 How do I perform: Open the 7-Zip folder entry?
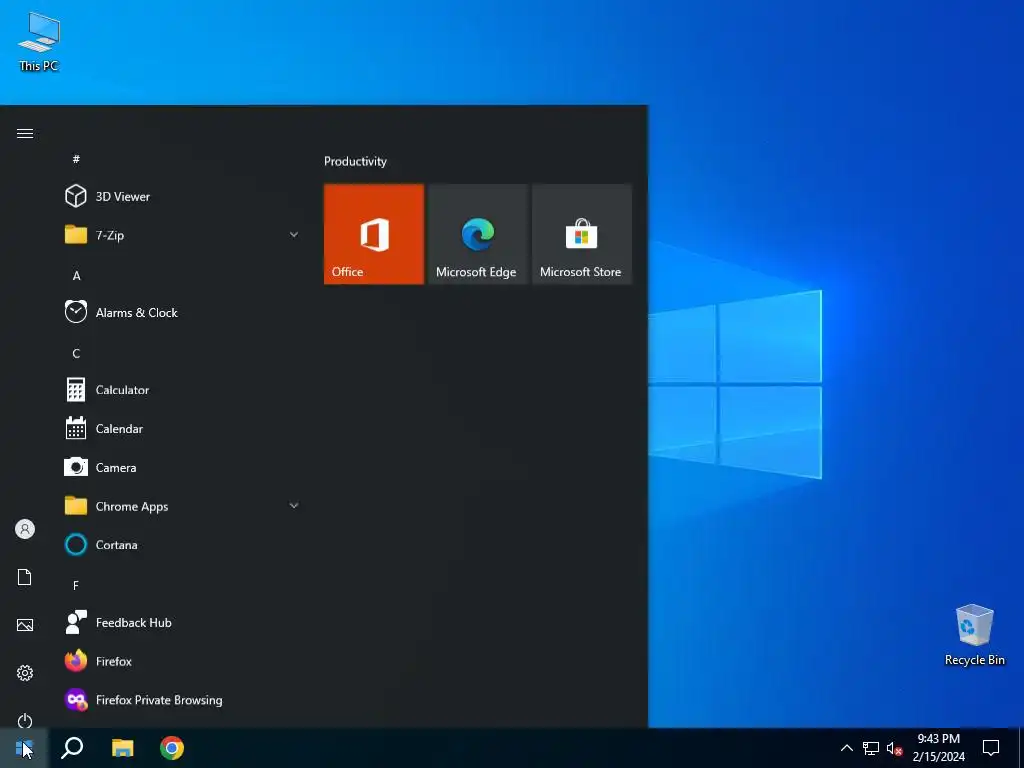182,235
